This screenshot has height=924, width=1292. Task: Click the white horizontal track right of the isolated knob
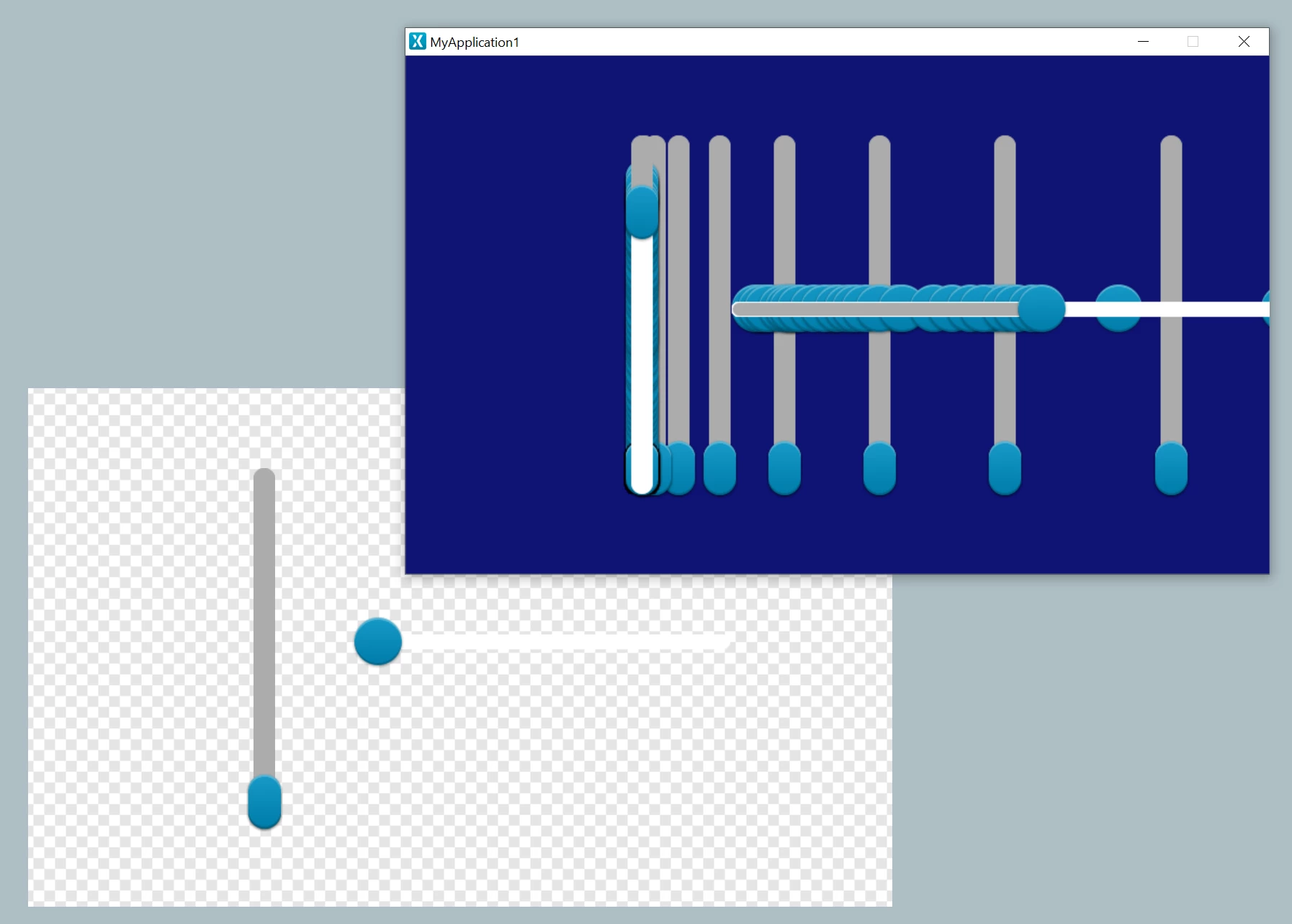click(x=1203, y=310)
